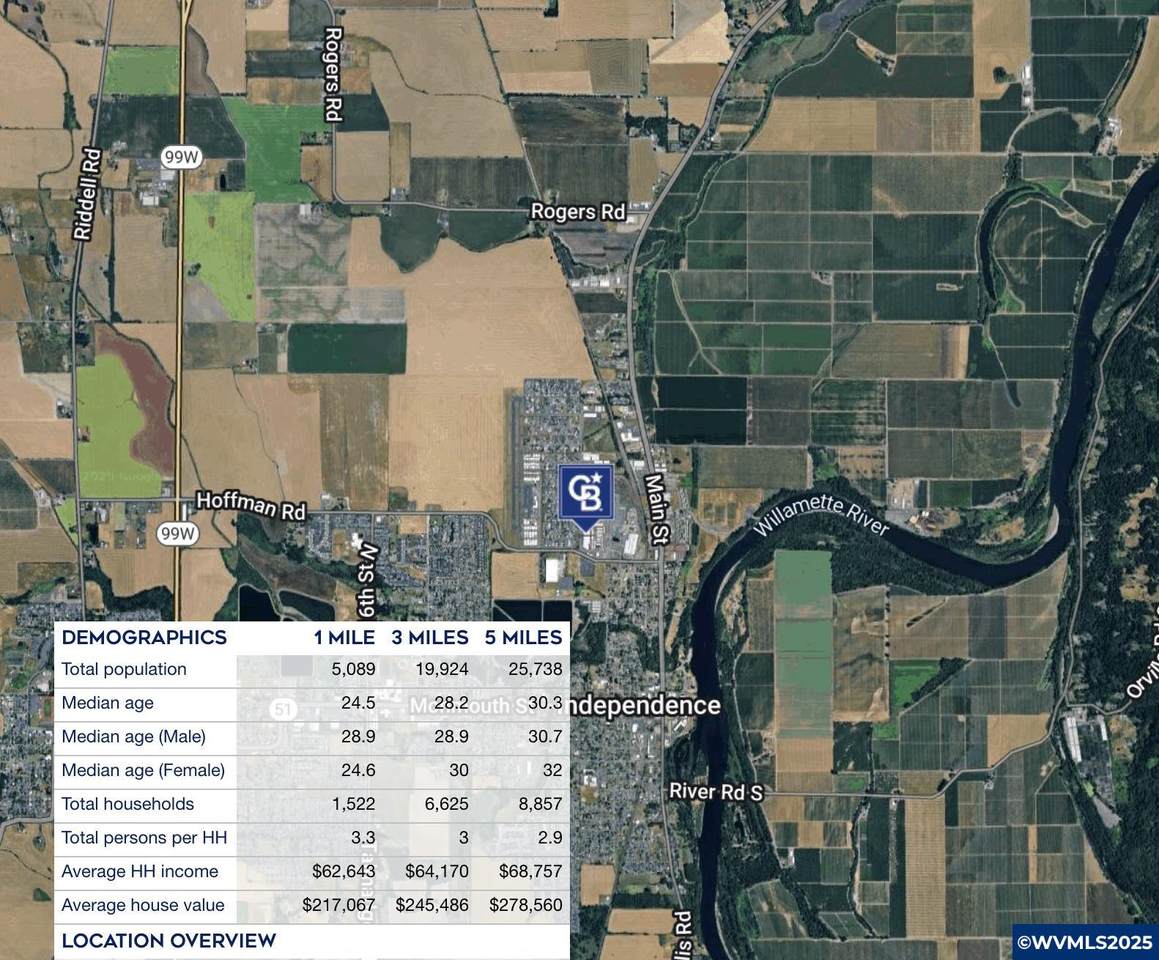1159x960 pixels.
Task: Click the DEMOGRAPHICS table heading
Action: (144, 638)
